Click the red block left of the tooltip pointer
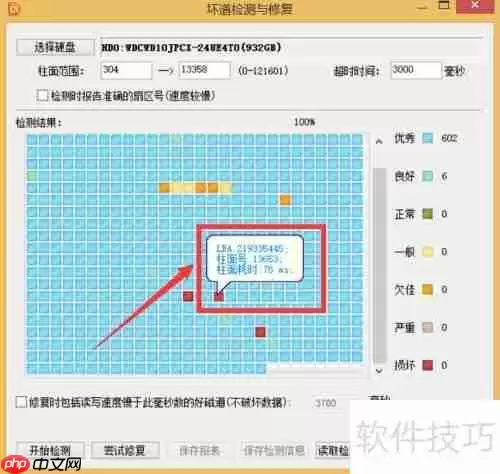Image resolution: width=500 pixels, height=474 pixels. pos(188,296)
